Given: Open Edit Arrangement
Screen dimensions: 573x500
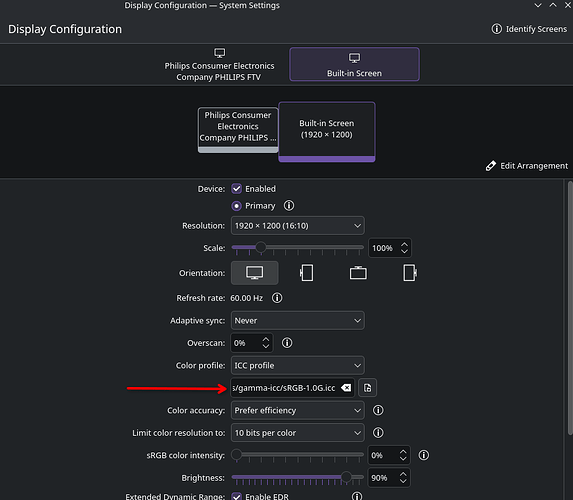Looking at the screenshot, I should [527, 166].
